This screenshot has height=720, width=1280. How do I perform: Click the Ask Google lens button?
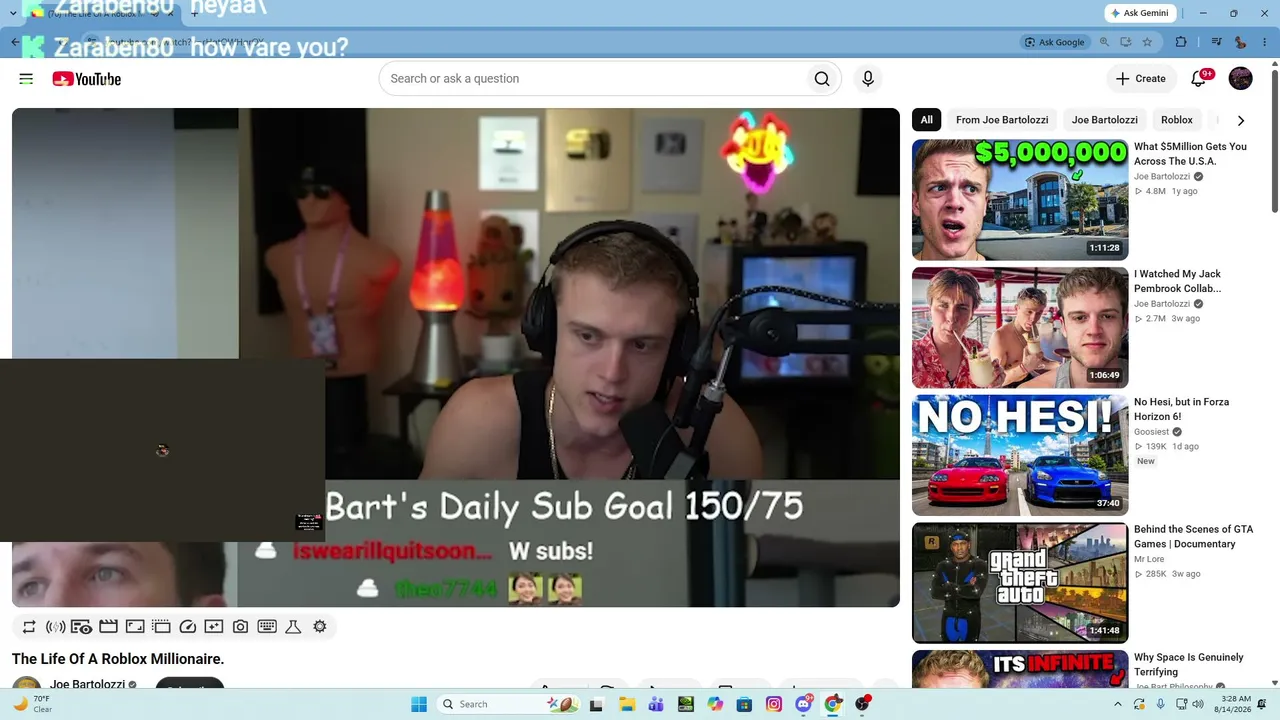1055,42
